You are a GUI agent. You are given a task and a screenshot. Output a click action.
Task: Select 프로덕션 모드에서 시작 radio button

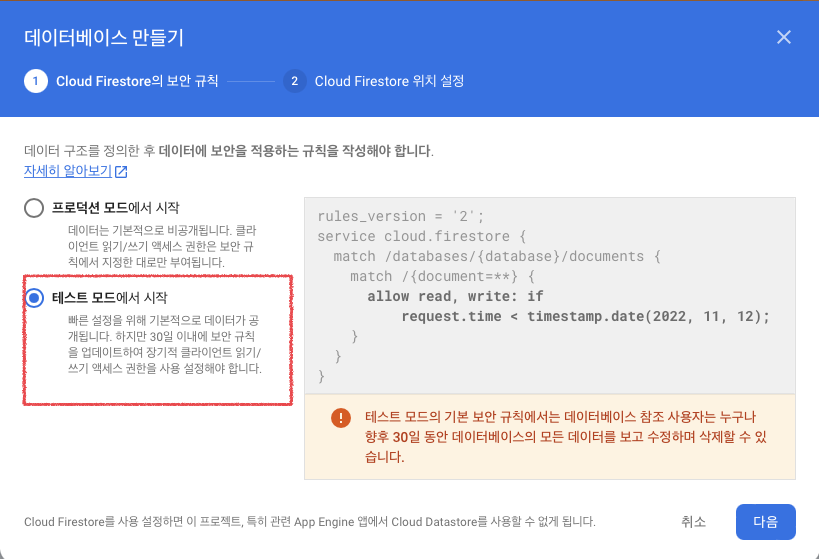pyautogui.click(x=34, y=208)
